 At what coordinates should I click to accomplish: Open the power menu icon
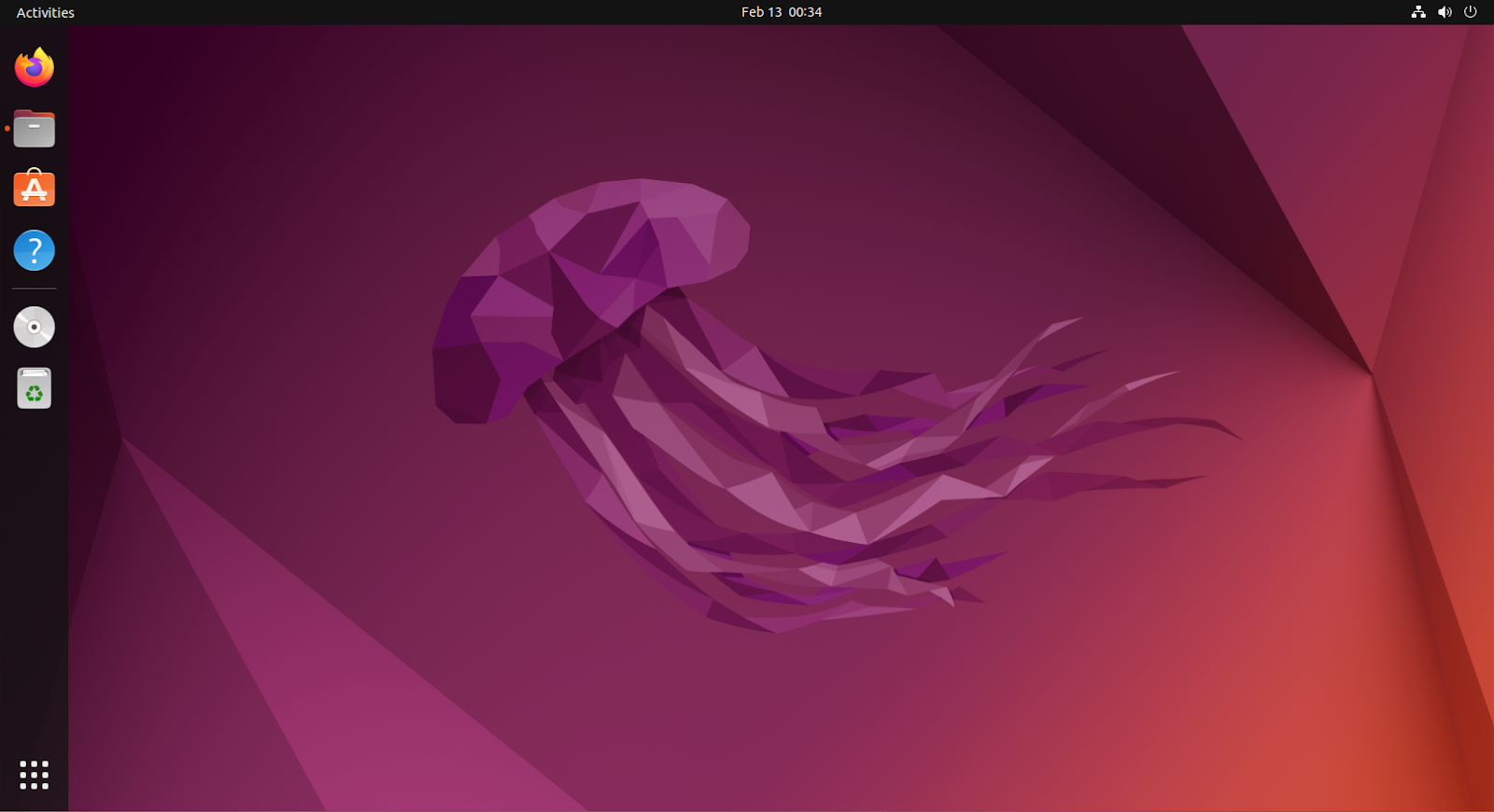(x=1471, y=12)
